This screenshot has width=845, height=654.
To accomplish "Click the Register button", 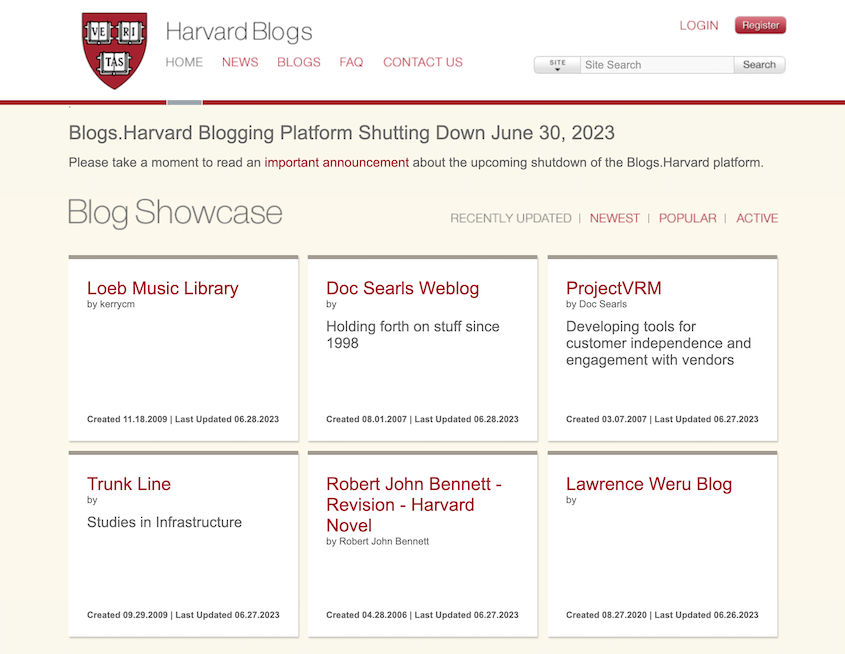I will click(760, 25).
